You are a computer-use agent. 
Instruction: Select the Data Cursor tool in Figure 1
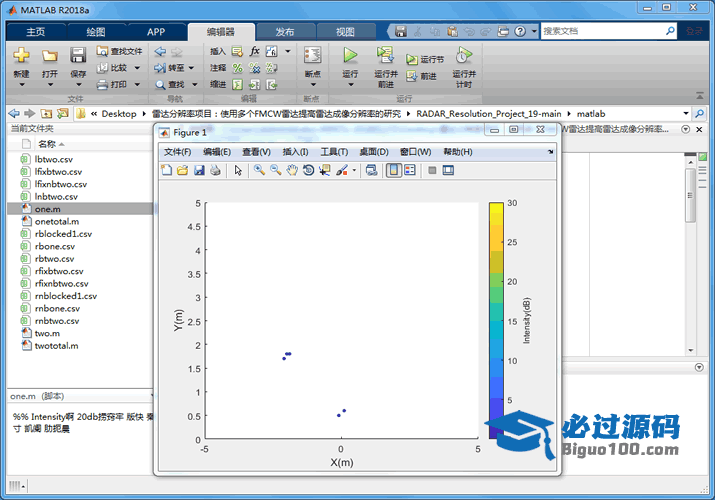coord(325,170)
